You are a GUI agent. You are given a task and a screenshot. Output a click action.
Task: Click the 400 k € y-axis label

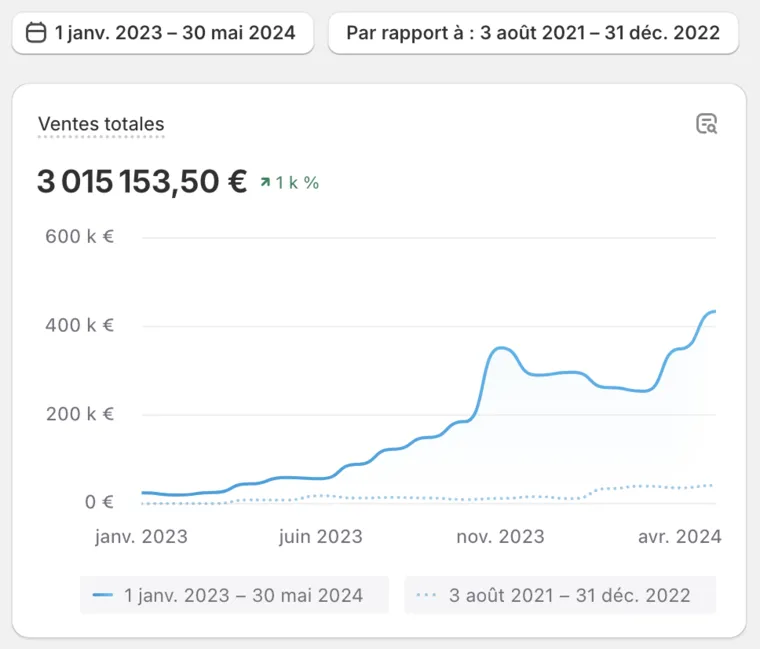pos(79,325)
